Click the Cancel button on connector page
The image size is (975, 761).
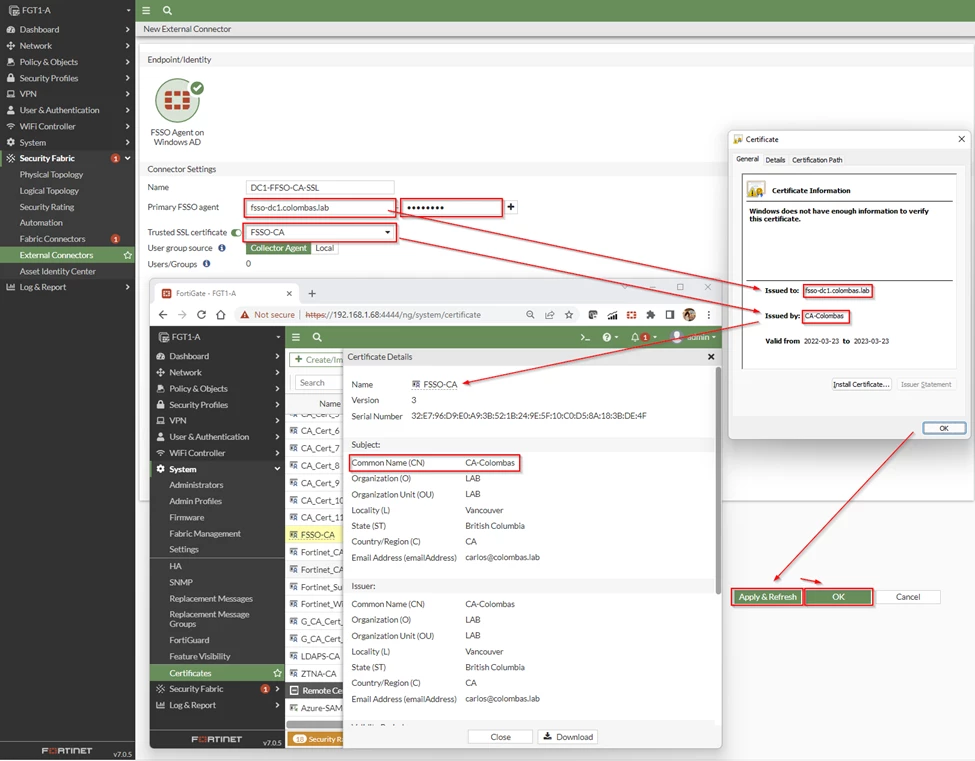(x=908, y=596)
